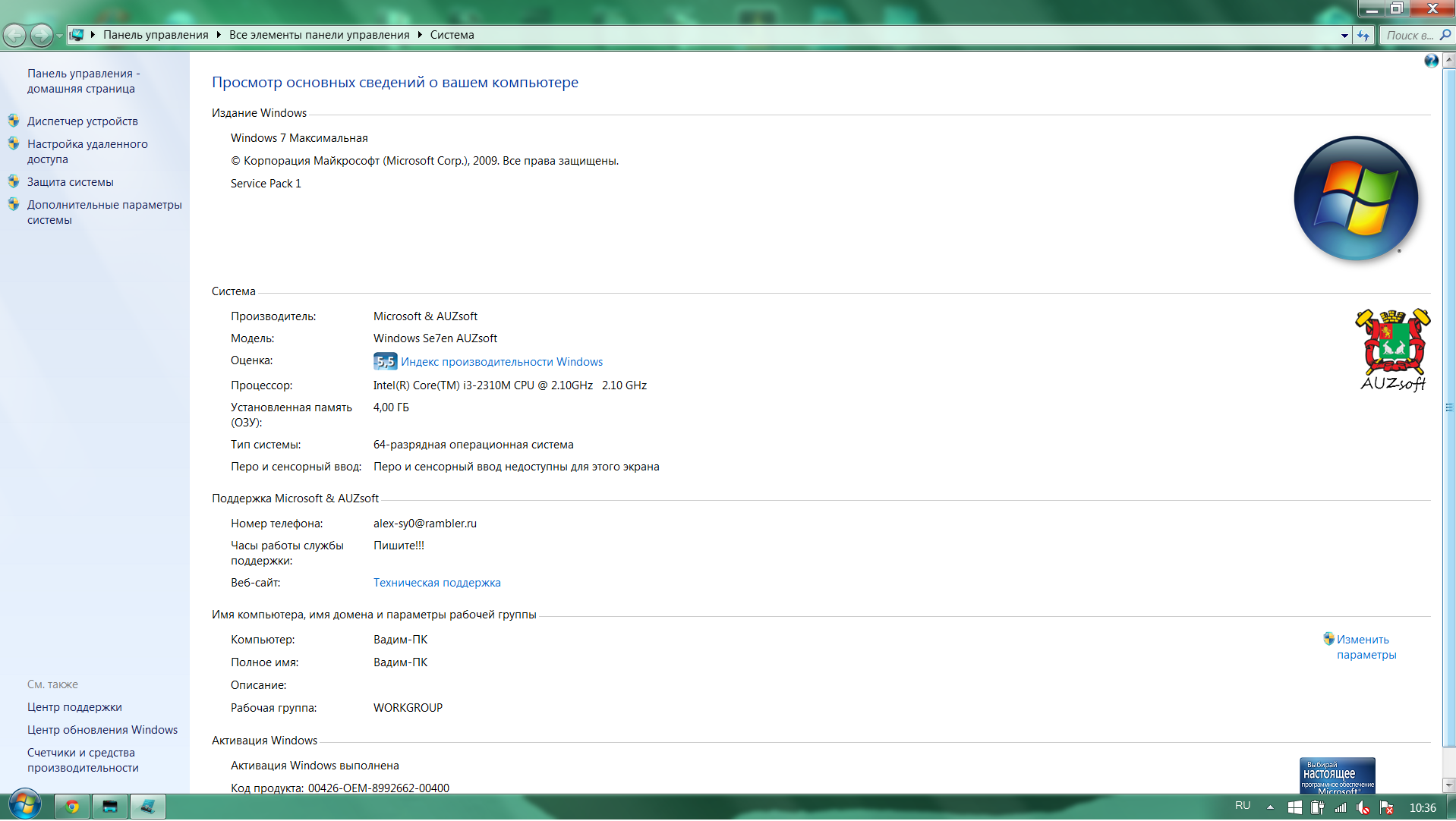Click the Back navigation arrow
The image size is (1456, 821).
pos(14,35)
